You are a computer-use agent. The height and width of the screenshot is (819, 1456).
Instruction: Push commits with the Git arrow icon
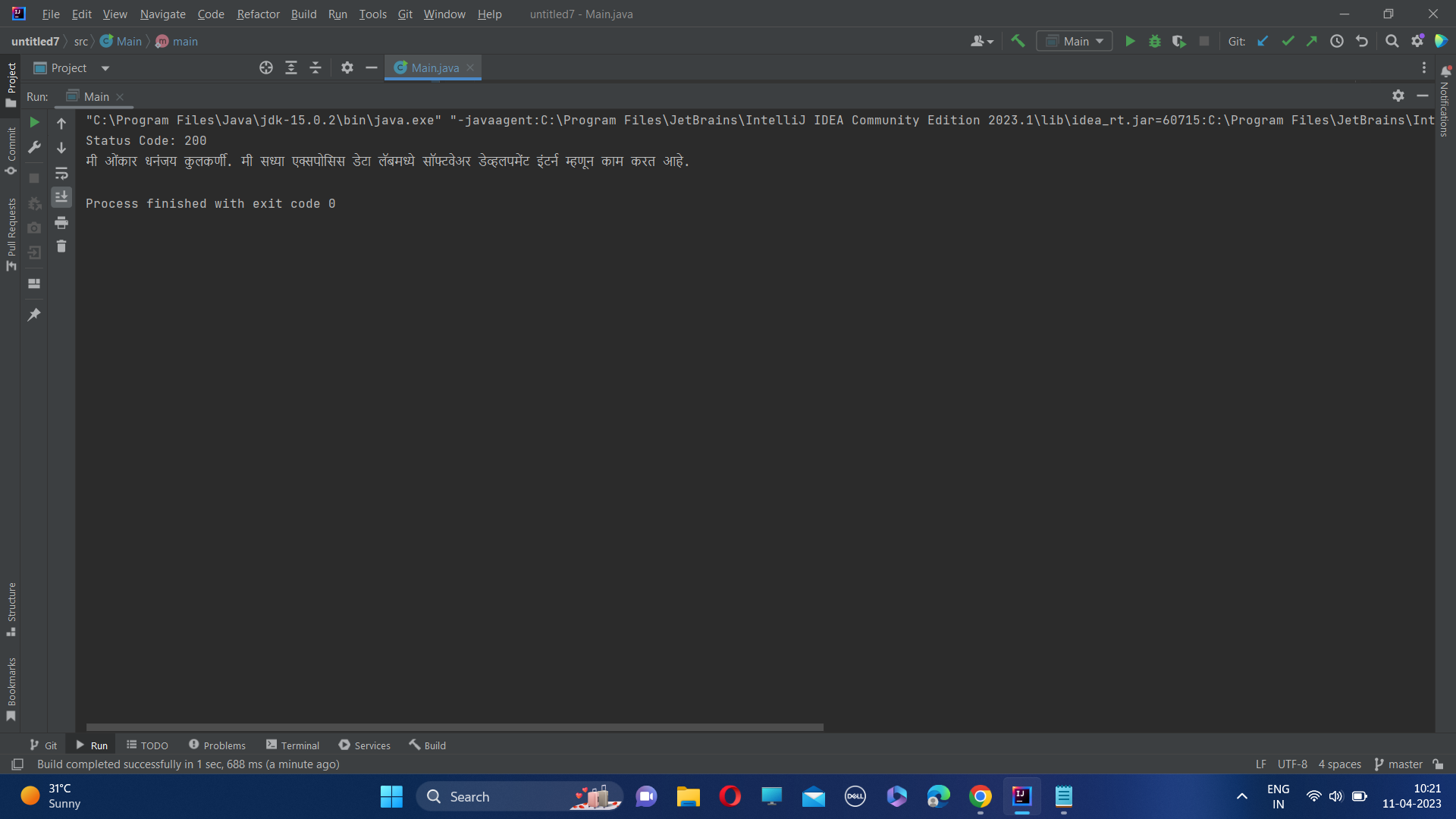(1312, 41)
